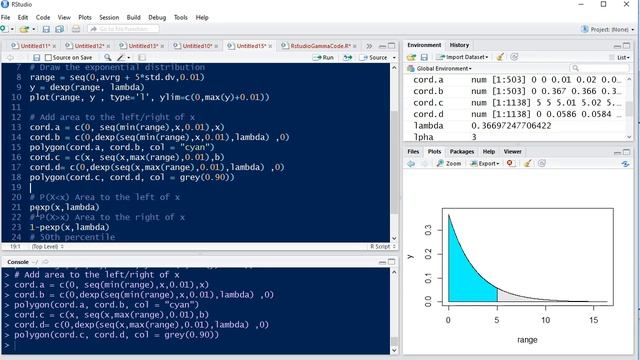Open the Code menu
Image resolution: width=640 pixels, height=360 pixels.
(43, 17)
